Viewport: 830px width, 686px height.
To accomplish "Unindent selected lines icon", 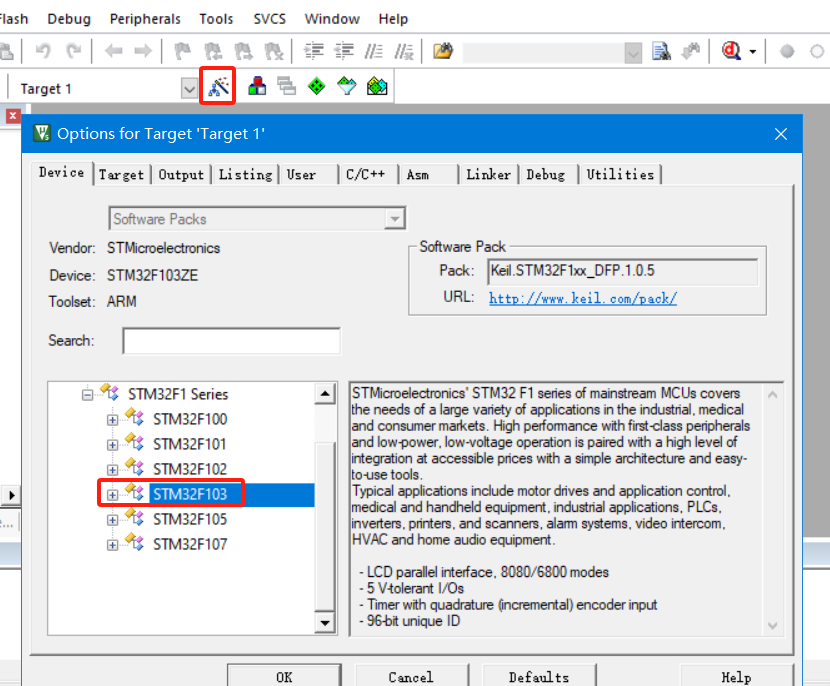I will click(x=344, y=51).
